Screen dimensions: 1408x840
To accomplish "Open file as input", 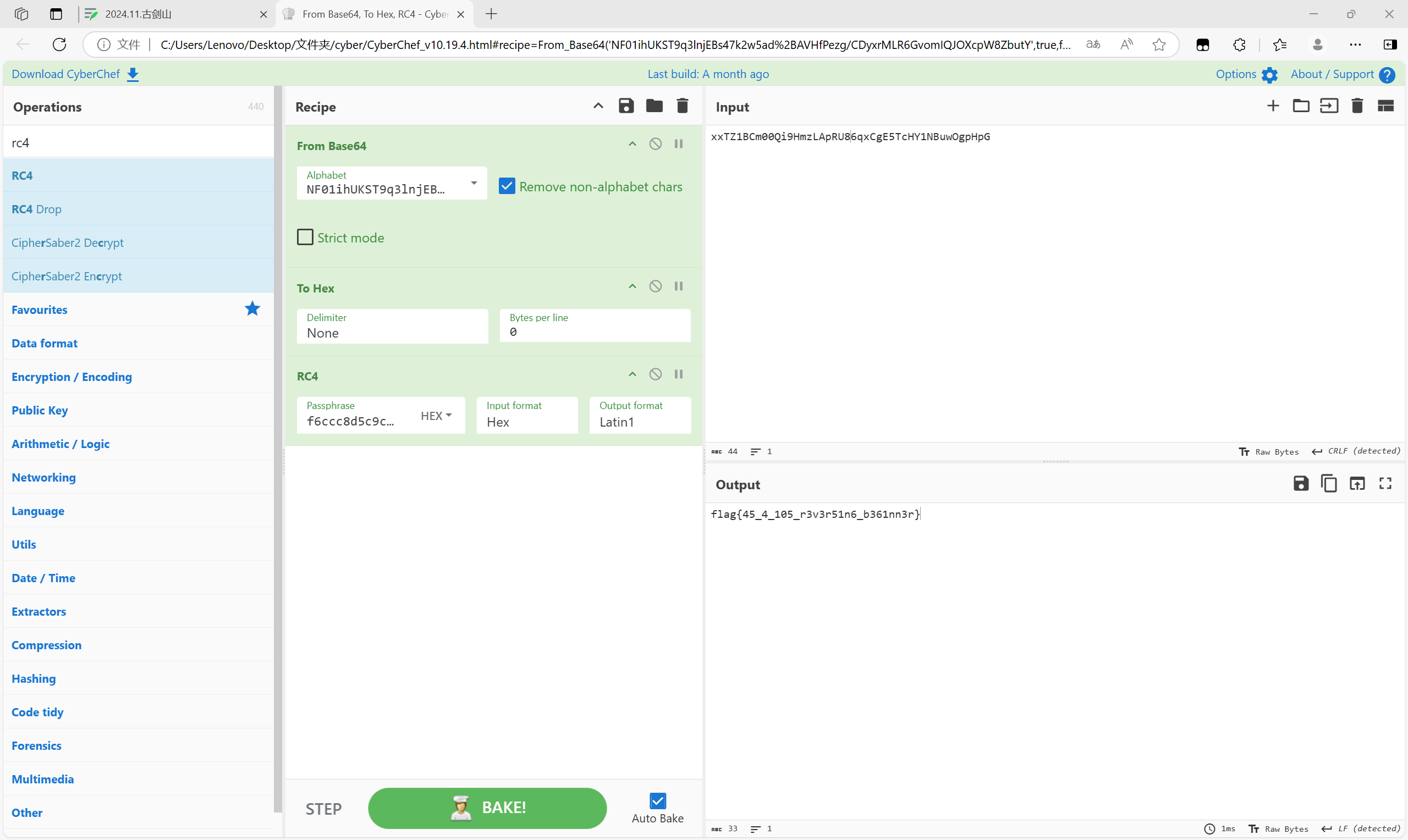I will [1329, 106].
